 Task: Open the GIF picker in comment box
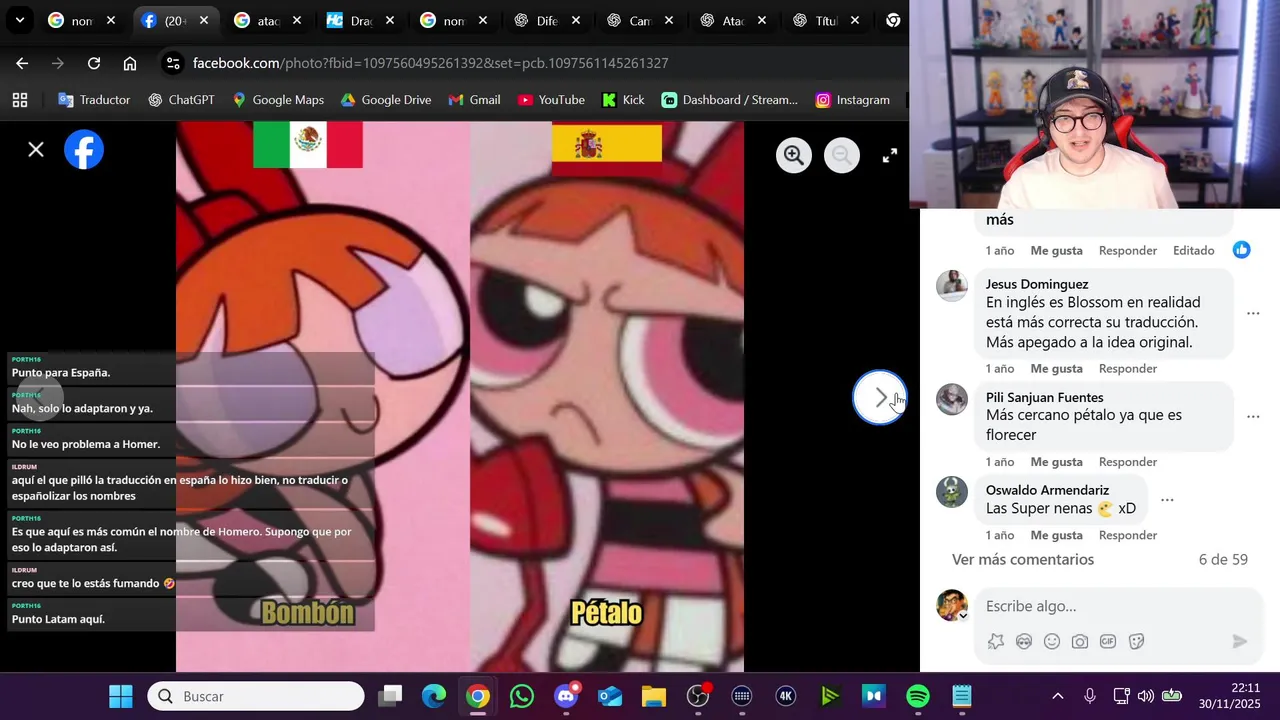point(1108,642)
